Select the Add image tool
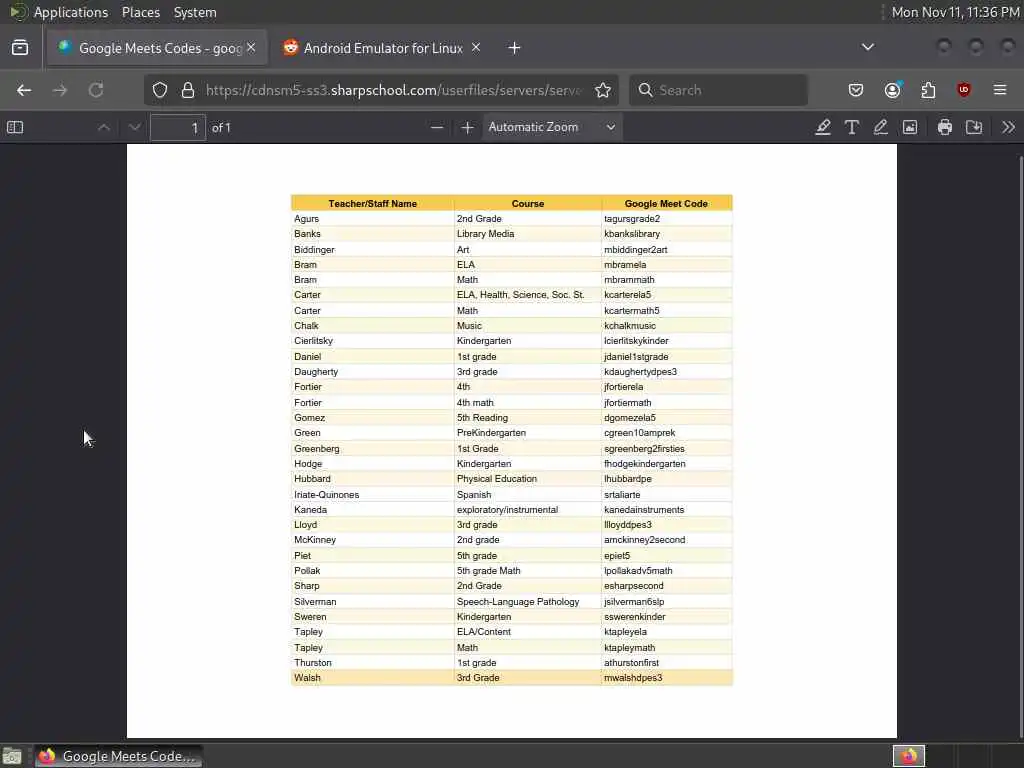Image resolution: width=1024 pixels, height=768 pixels. pyautogui.click(x=910, y=127)
